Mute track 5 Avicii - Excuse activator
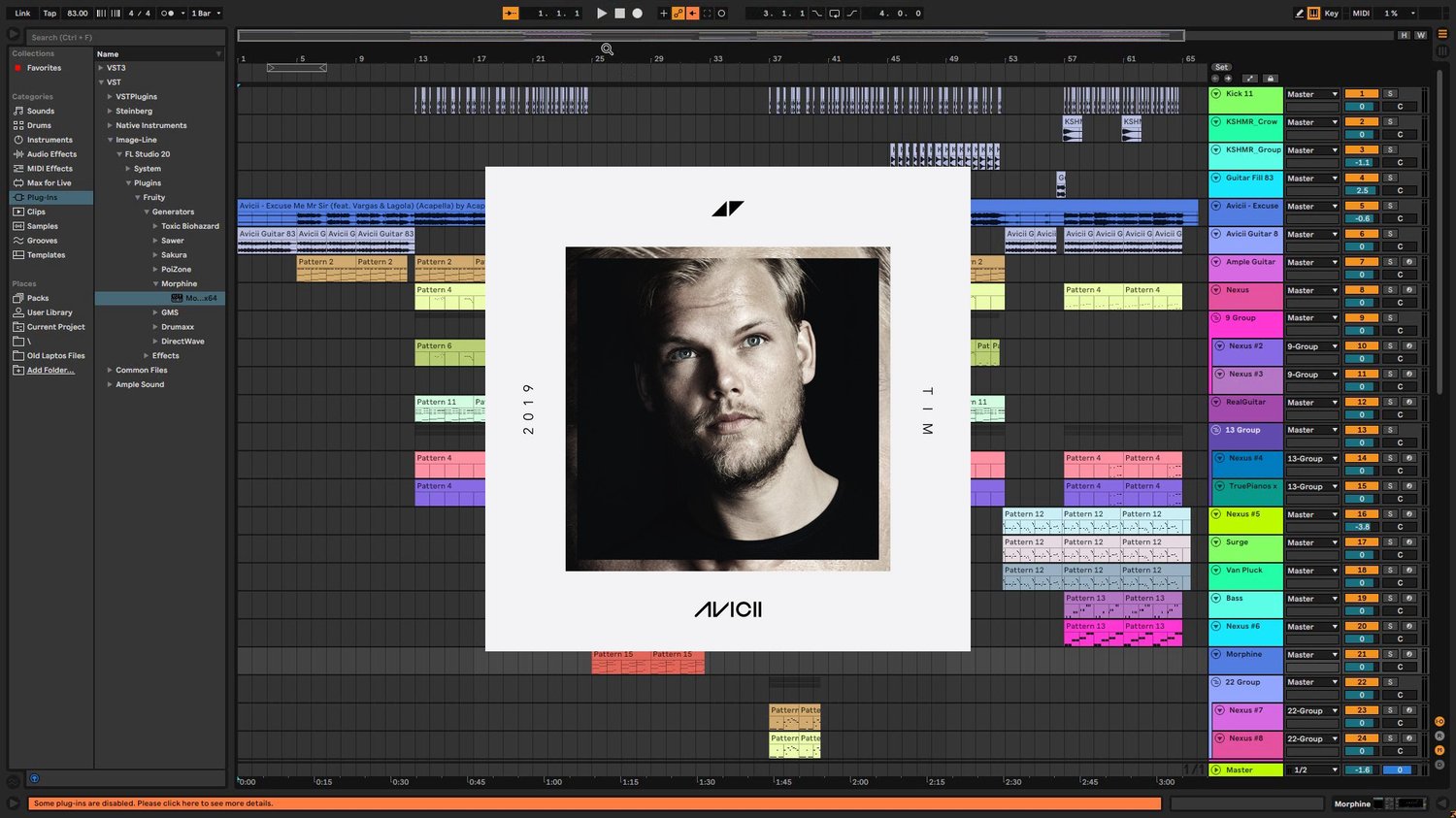Screen dimensions: 1456x818 [x=1362, y=206]
